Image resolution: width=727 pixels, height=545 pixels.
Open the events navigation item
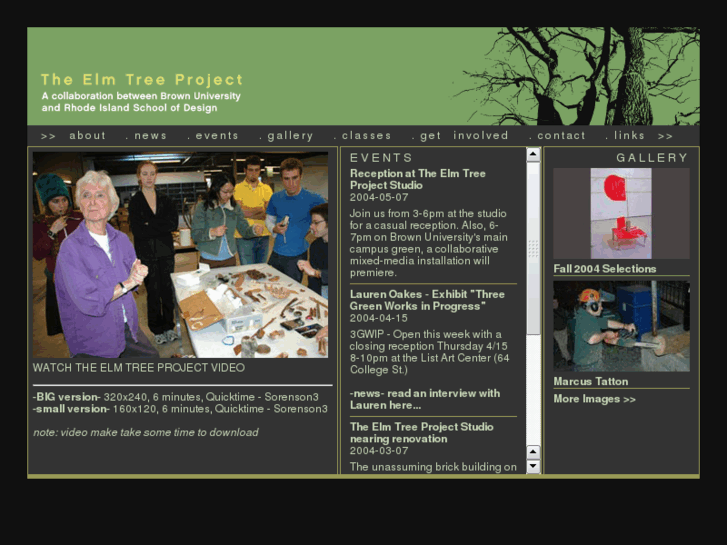coord(217,135)
